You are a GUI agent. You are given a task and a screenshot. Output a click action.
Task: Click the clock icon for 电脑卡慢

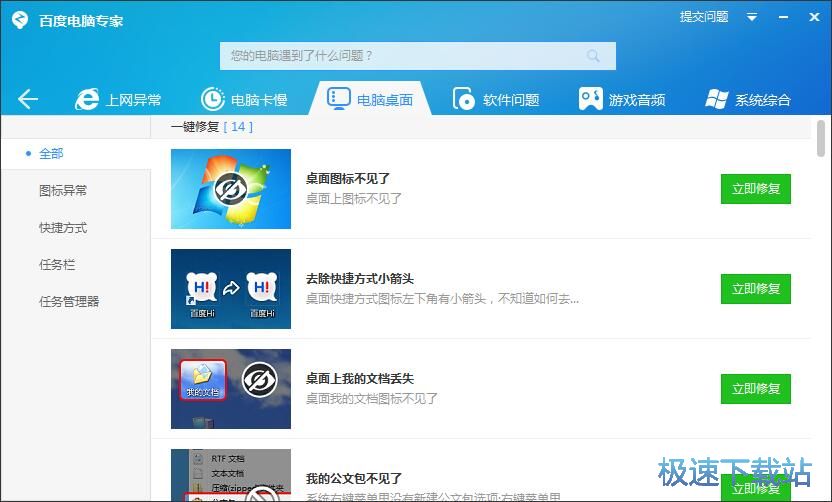pos(213,99)
